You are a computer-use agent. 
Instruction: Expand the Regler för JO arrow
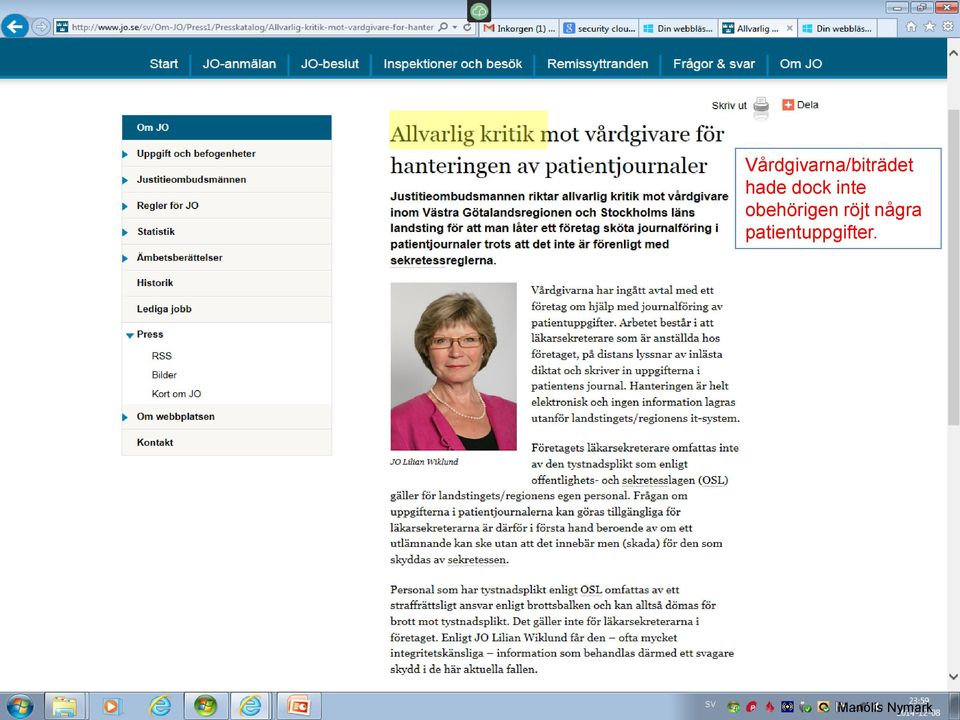click(x=126, y=206)
